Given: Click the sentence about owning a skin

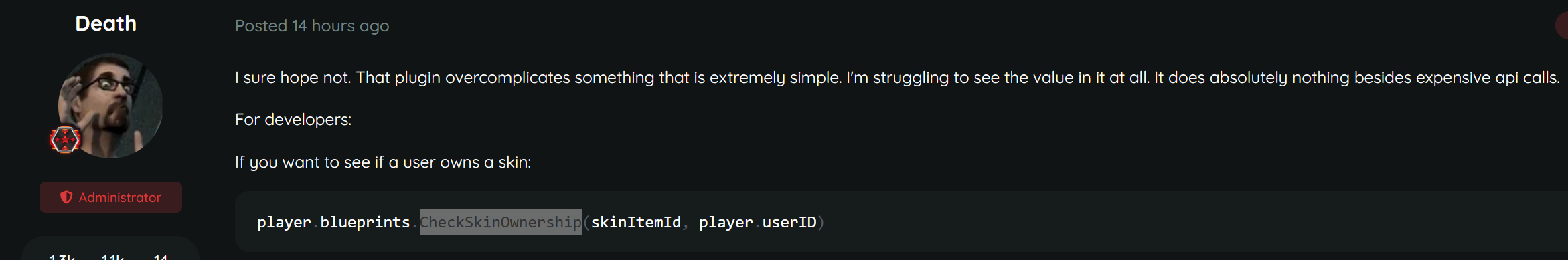Looking at the screenshot, I should point(383,162).
